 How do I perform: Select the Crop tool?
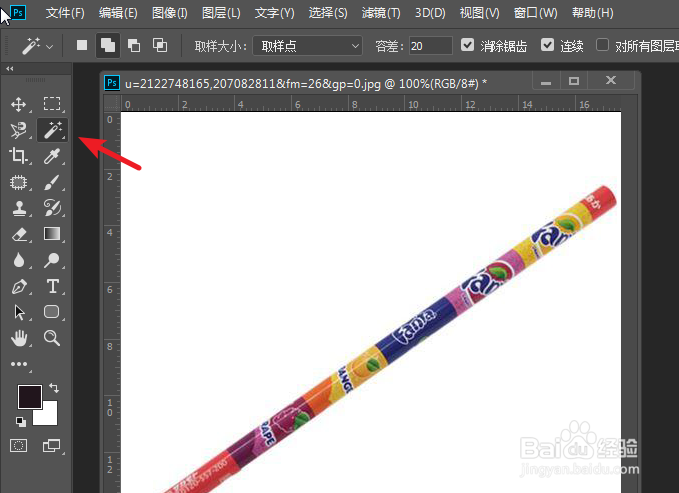coord(18,156)
